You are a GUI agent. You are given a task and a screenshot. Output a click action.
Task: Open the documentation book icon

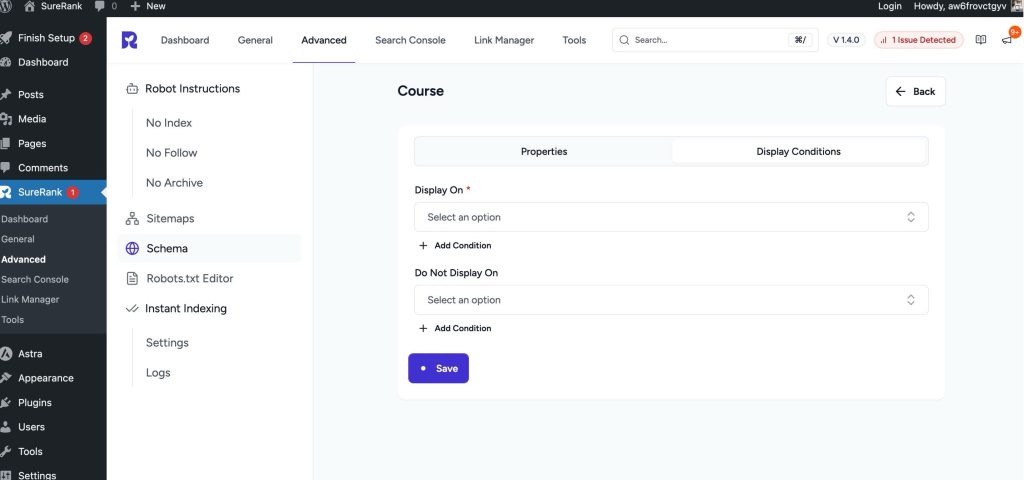point(981,40)
